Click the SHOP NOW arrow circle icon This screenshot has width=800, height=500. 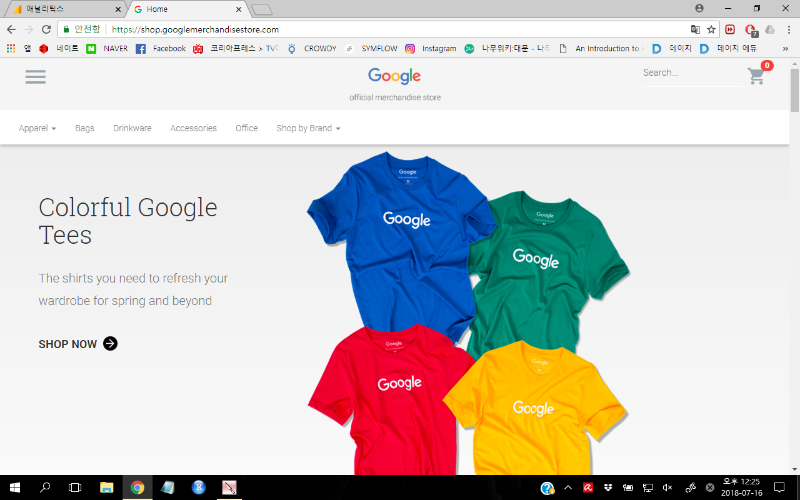coord(110,343)
